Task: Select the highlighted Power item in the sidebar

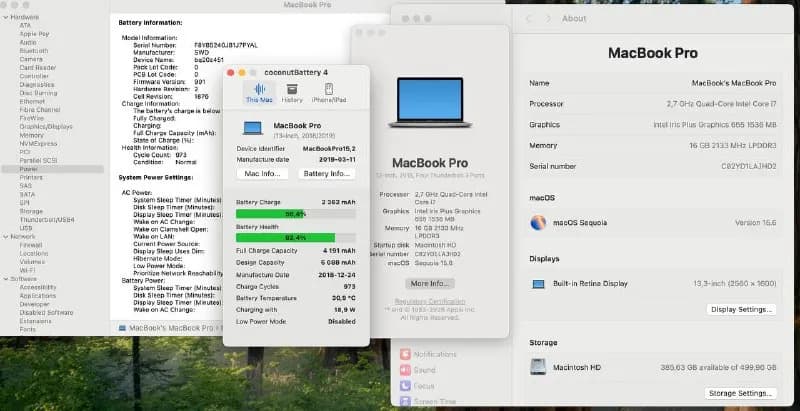Action: [x=53, y=169]
